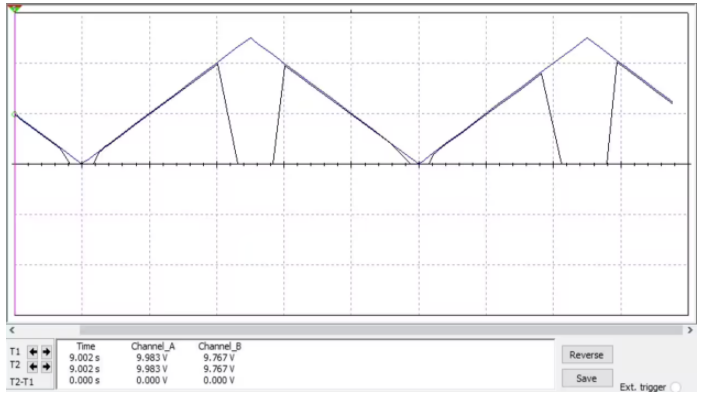Click the T2 time reading 9.002 s
This screenshot has height=413, width=717.
pyautogui.click(x=84, y=369)
